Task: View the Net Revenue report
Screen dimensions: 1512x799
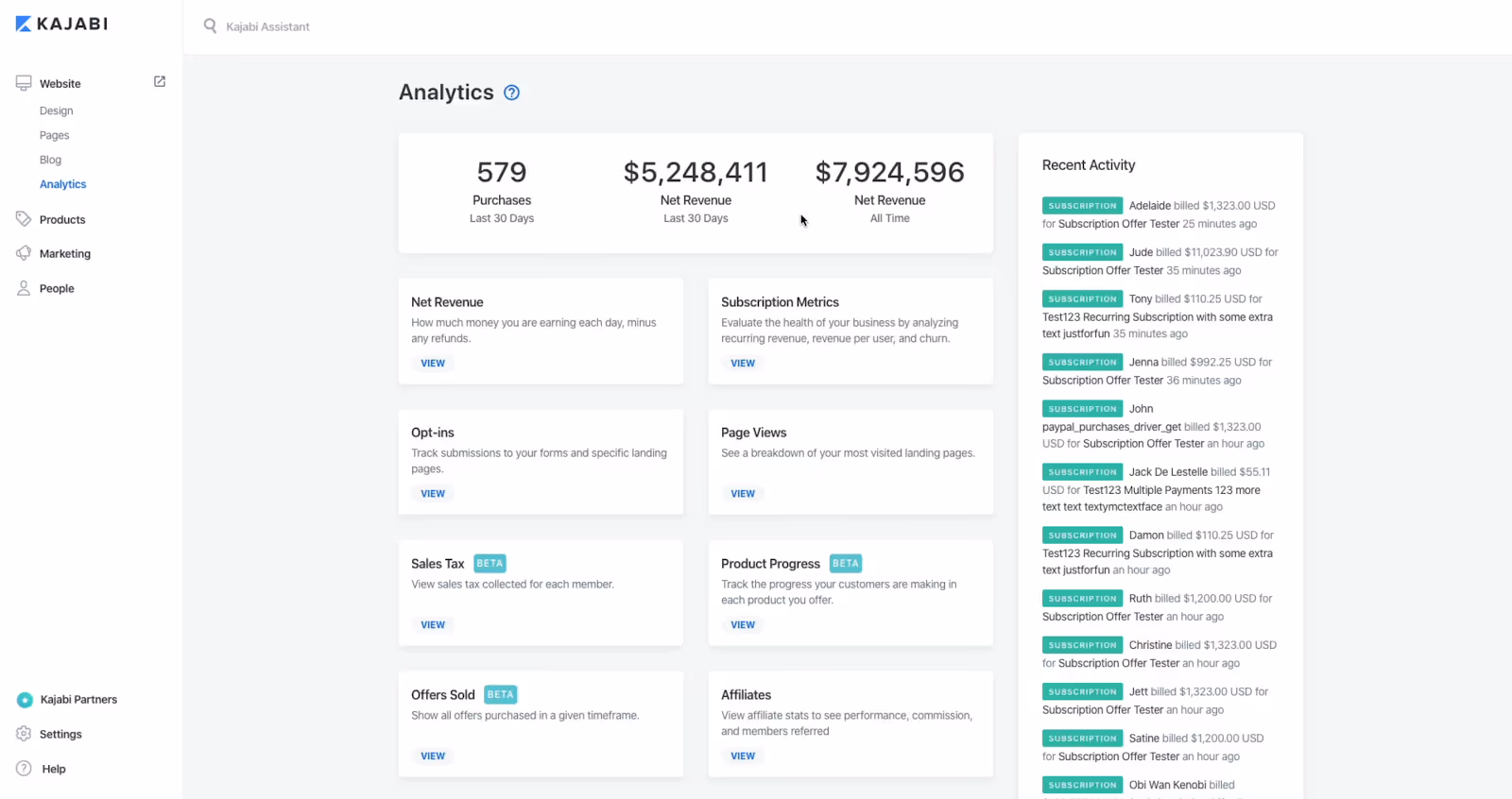Action: (x=433, y=364)
